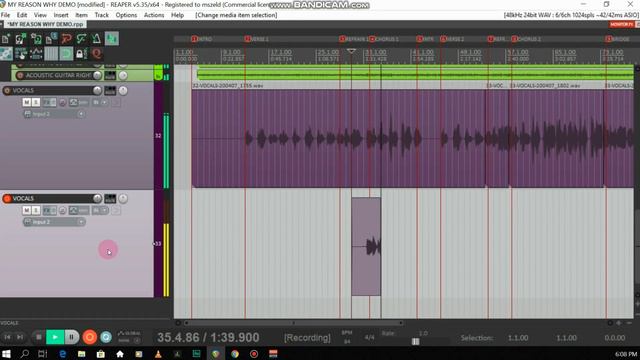This screenshot has width=640, height=360.
Task: Open Windows Start menu
Action: tap(6, 353)
